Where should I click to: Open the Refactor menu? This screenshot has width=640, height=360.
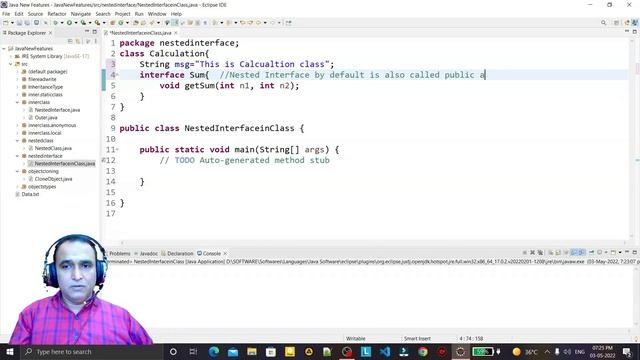tap(57, 14)
